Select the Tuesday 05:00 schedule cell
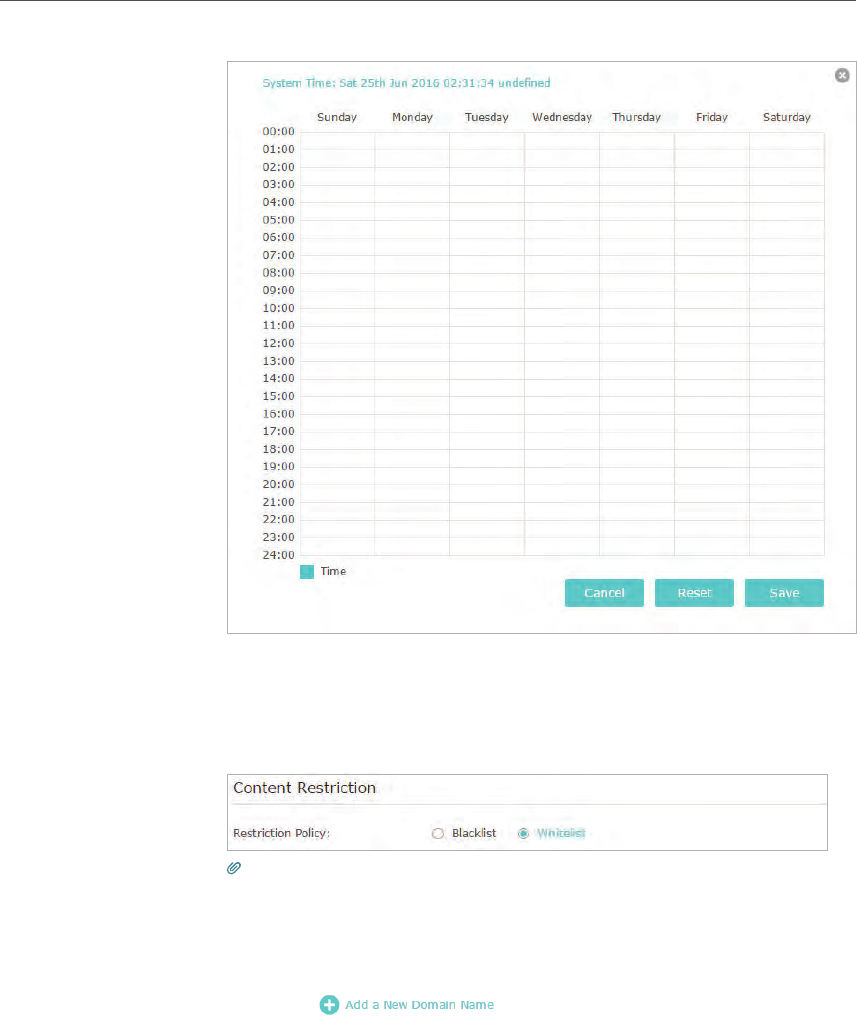This screenshot has height=1018, width=857. pyautogui.click(x=487, y=229)
